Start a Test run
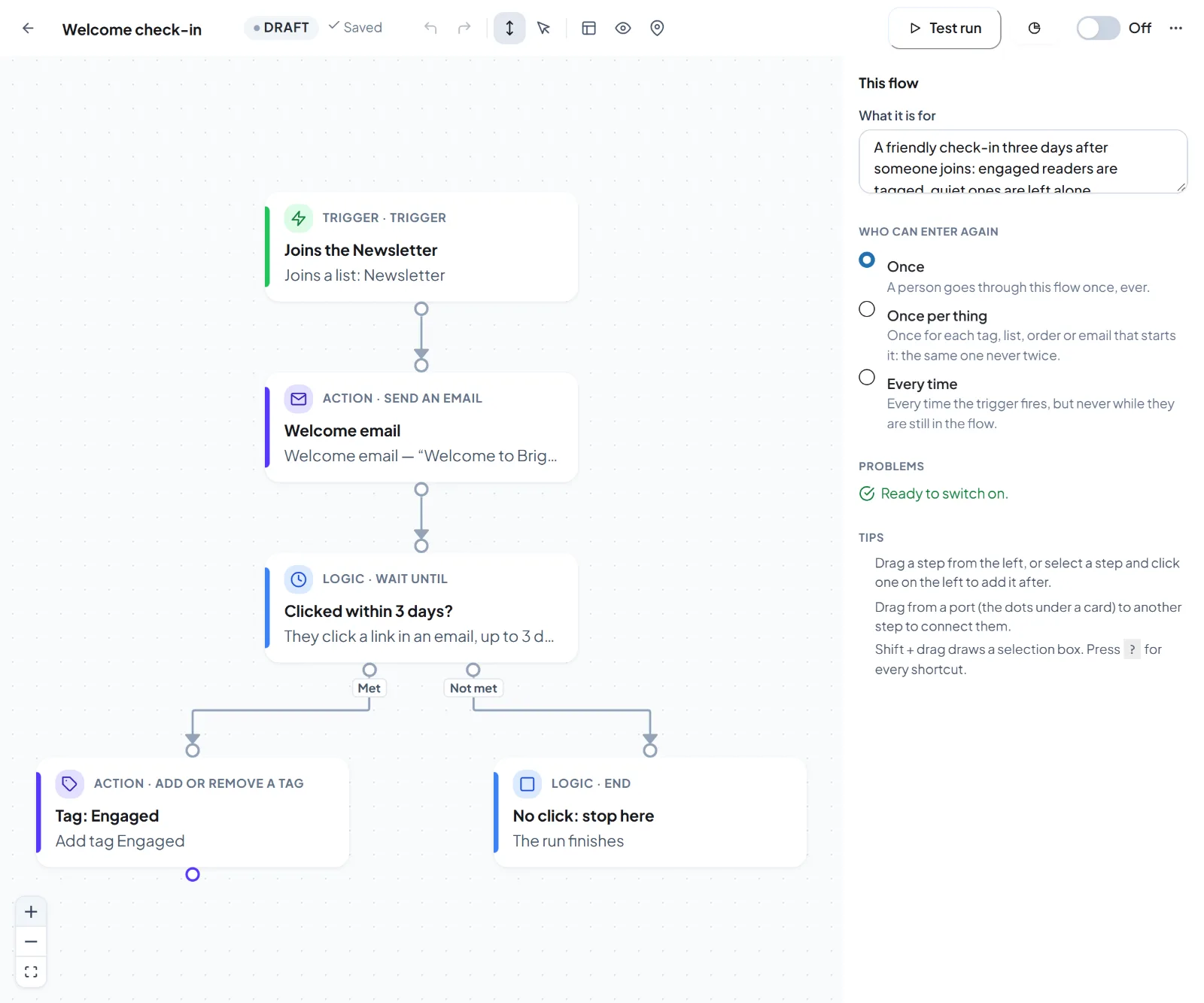This screenshot has height=1003, width=1204. [x=944, y=28]
